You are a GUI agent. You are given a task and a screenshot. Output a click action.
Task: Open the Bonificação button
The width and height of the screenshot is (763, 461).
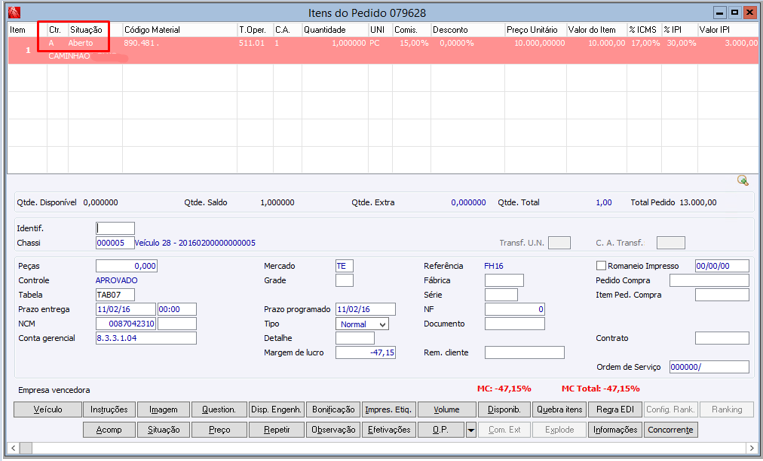333,410
